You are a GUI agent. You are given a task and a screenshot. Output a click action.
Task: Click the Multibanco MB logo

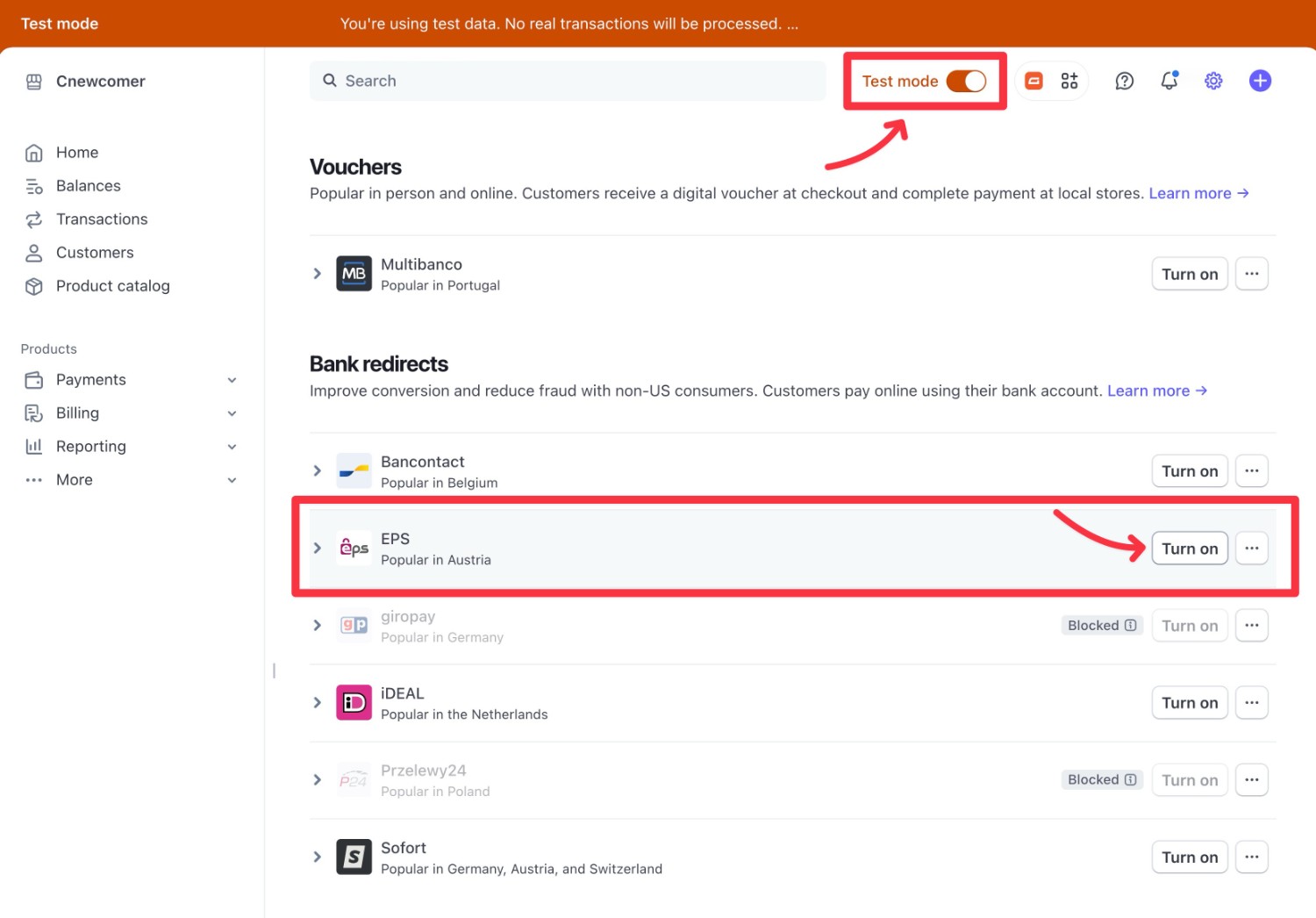tap(354, 274)
